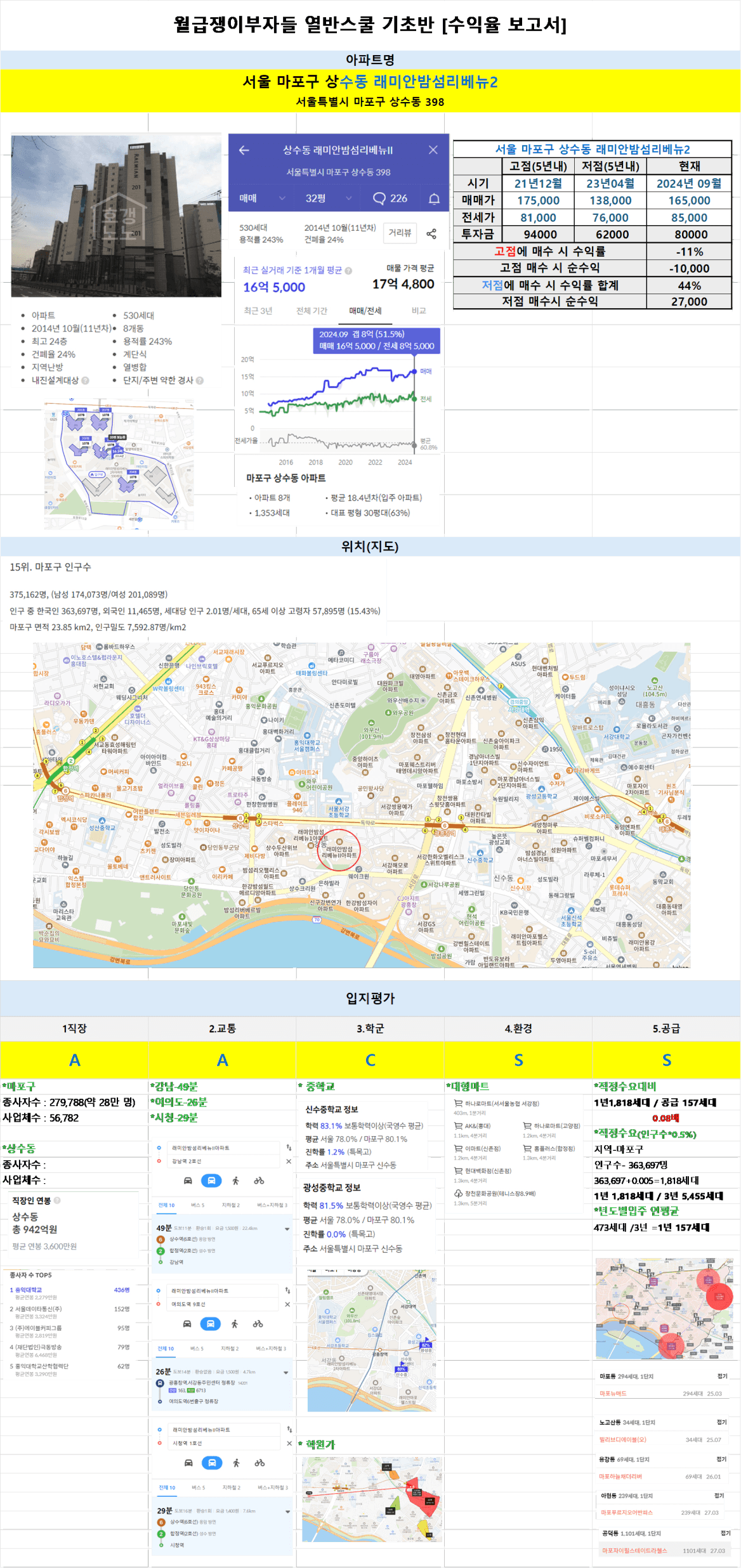Open the 빌리브디에이블(오) complex link
Image resolution: width=741 pixels, height=1568 pixels.
(x=623, y=1439)
